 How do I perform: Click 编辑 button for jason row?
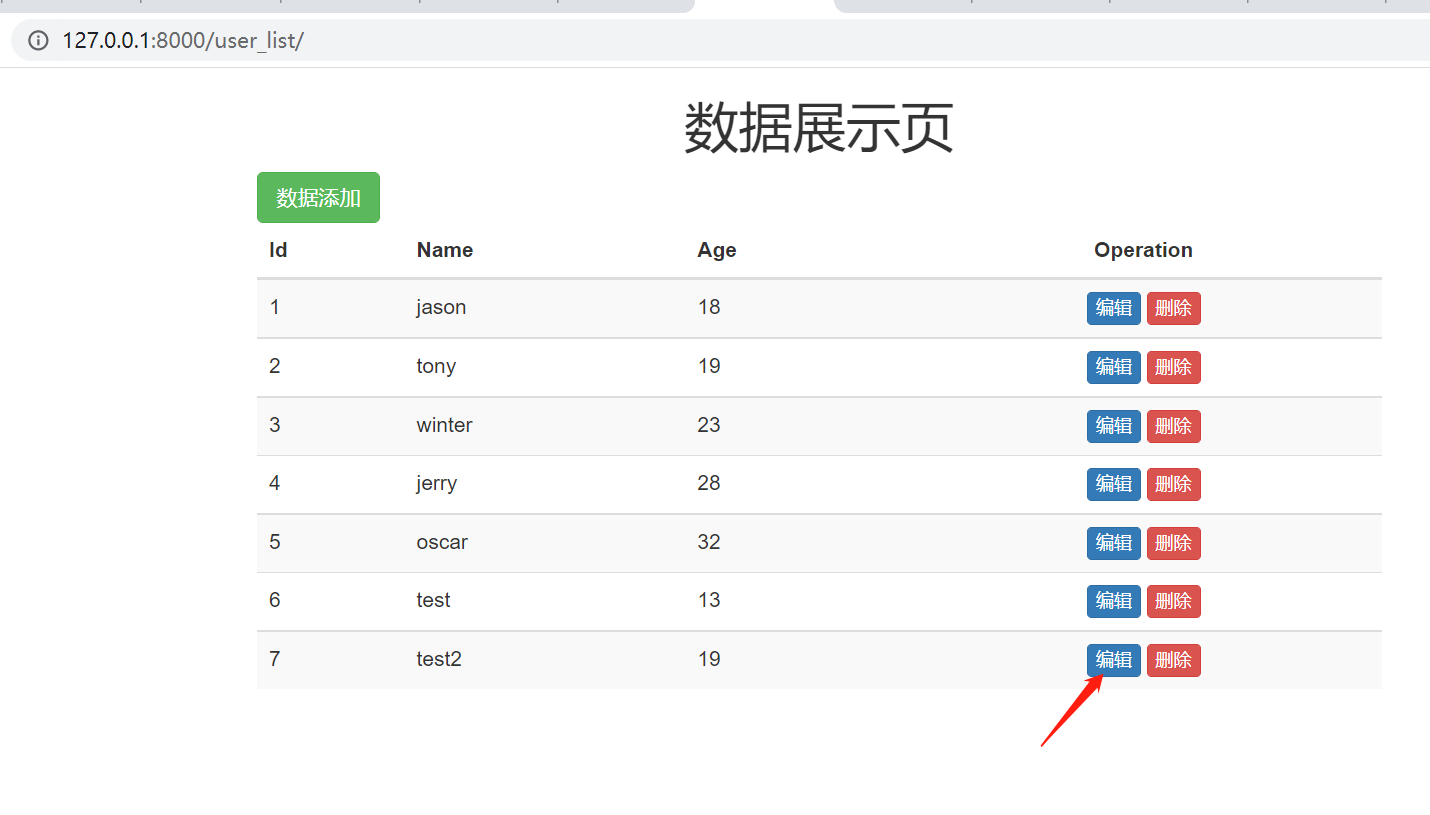(x=1113, y=308)
